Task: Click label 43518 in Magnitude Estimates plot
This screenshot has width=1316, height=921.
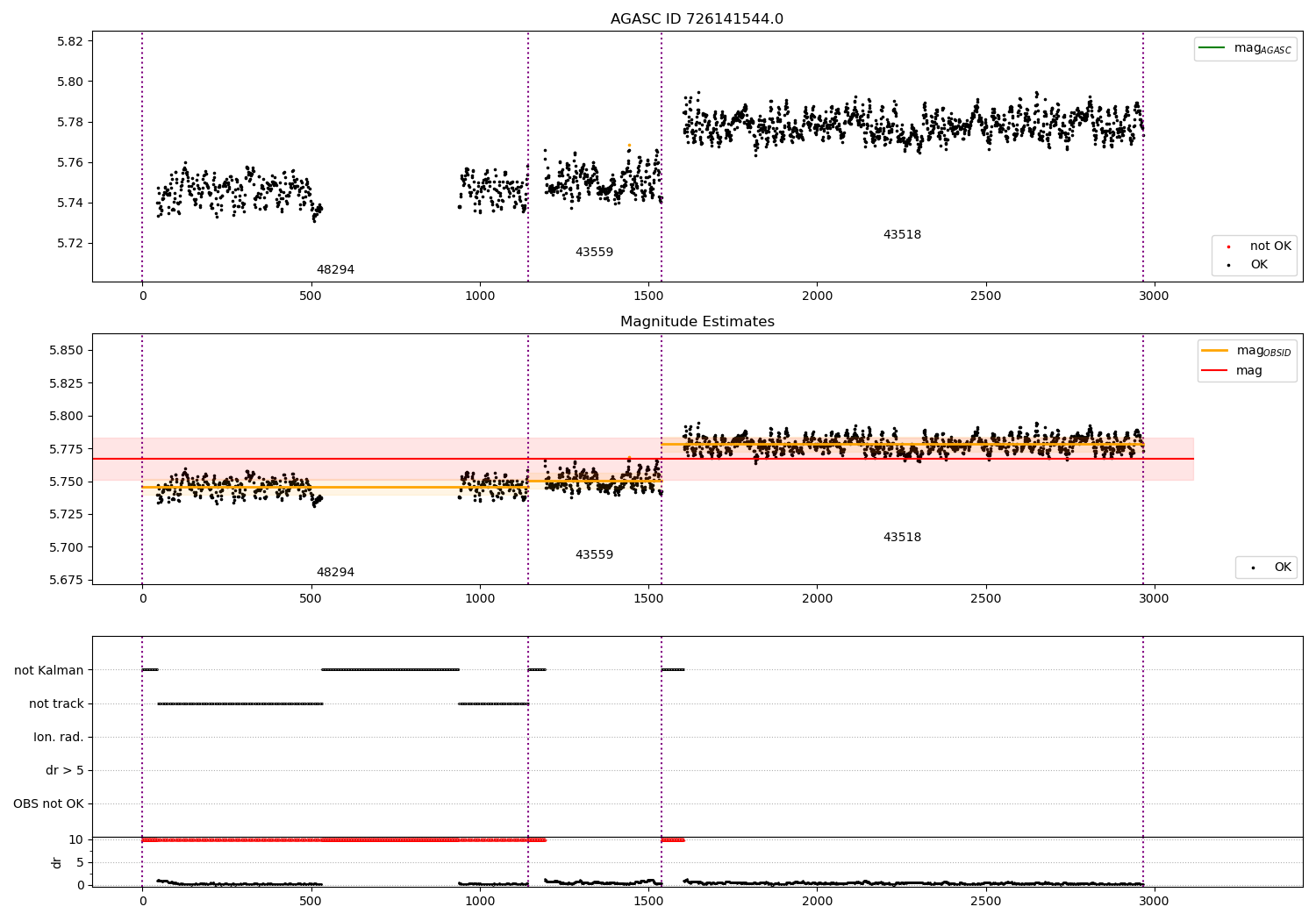Action: (902, 538)
